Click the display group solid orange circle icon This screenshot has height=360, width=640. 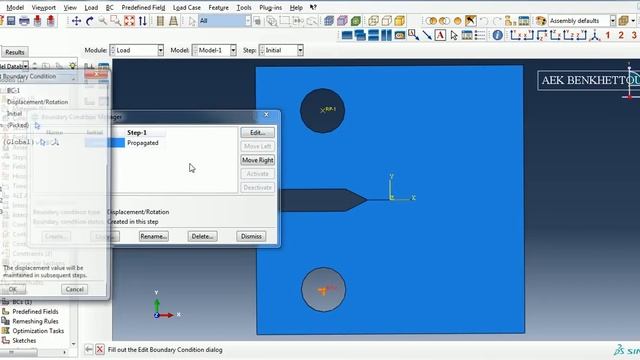[458, 21]
